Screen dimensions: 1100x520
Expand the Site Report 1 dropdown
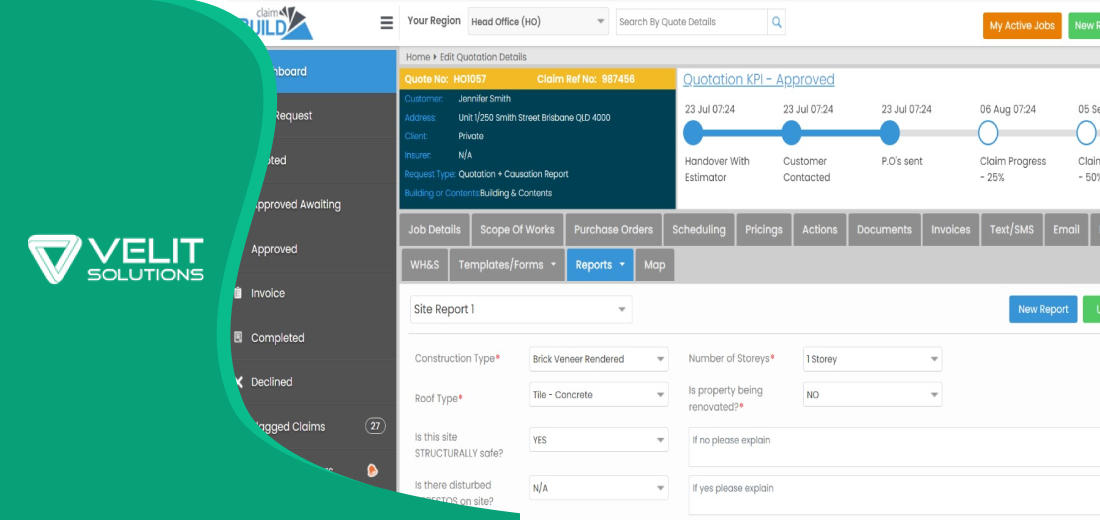tap(521, 310)
